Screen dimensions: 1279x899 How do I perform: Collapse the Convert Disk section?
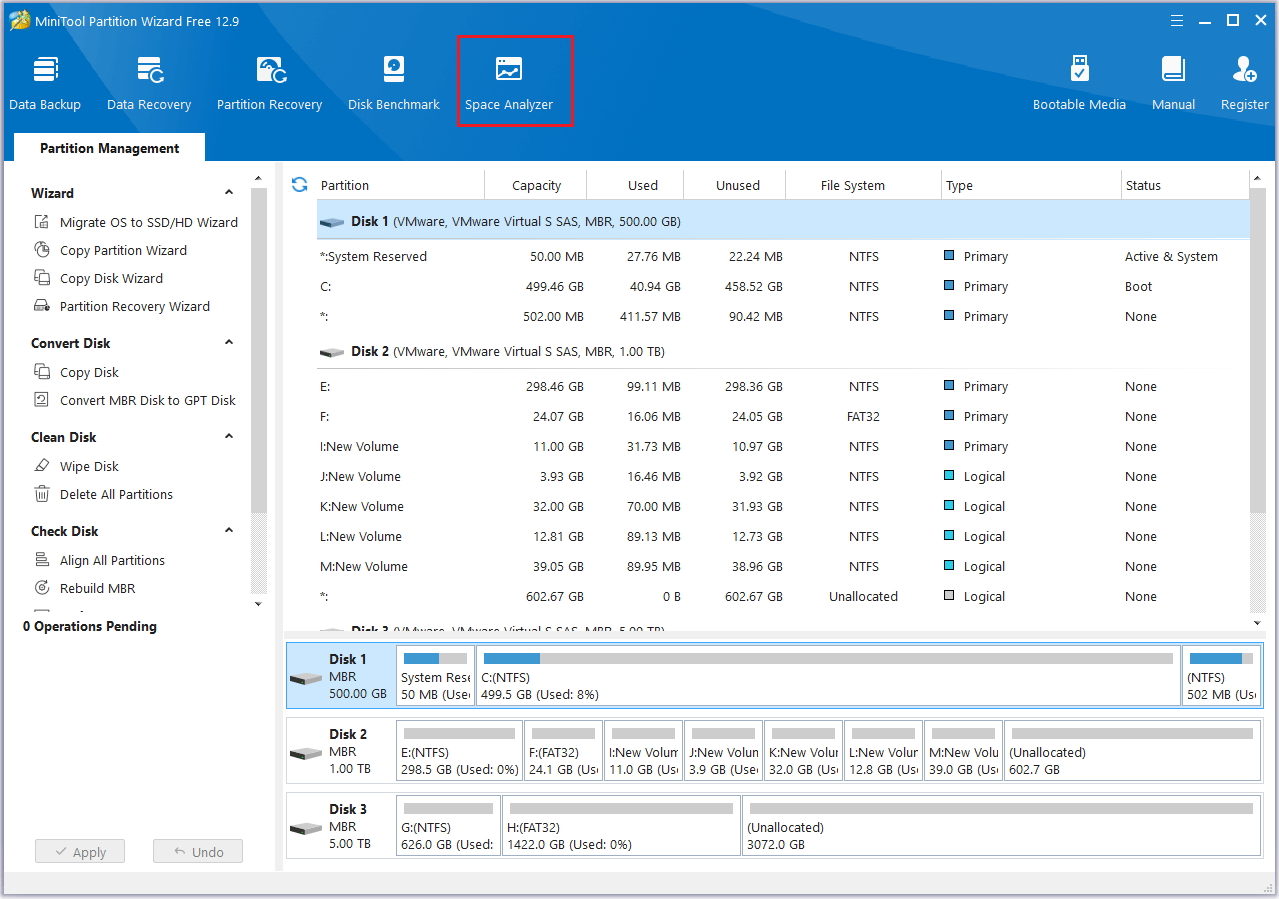tap(229, 343)
